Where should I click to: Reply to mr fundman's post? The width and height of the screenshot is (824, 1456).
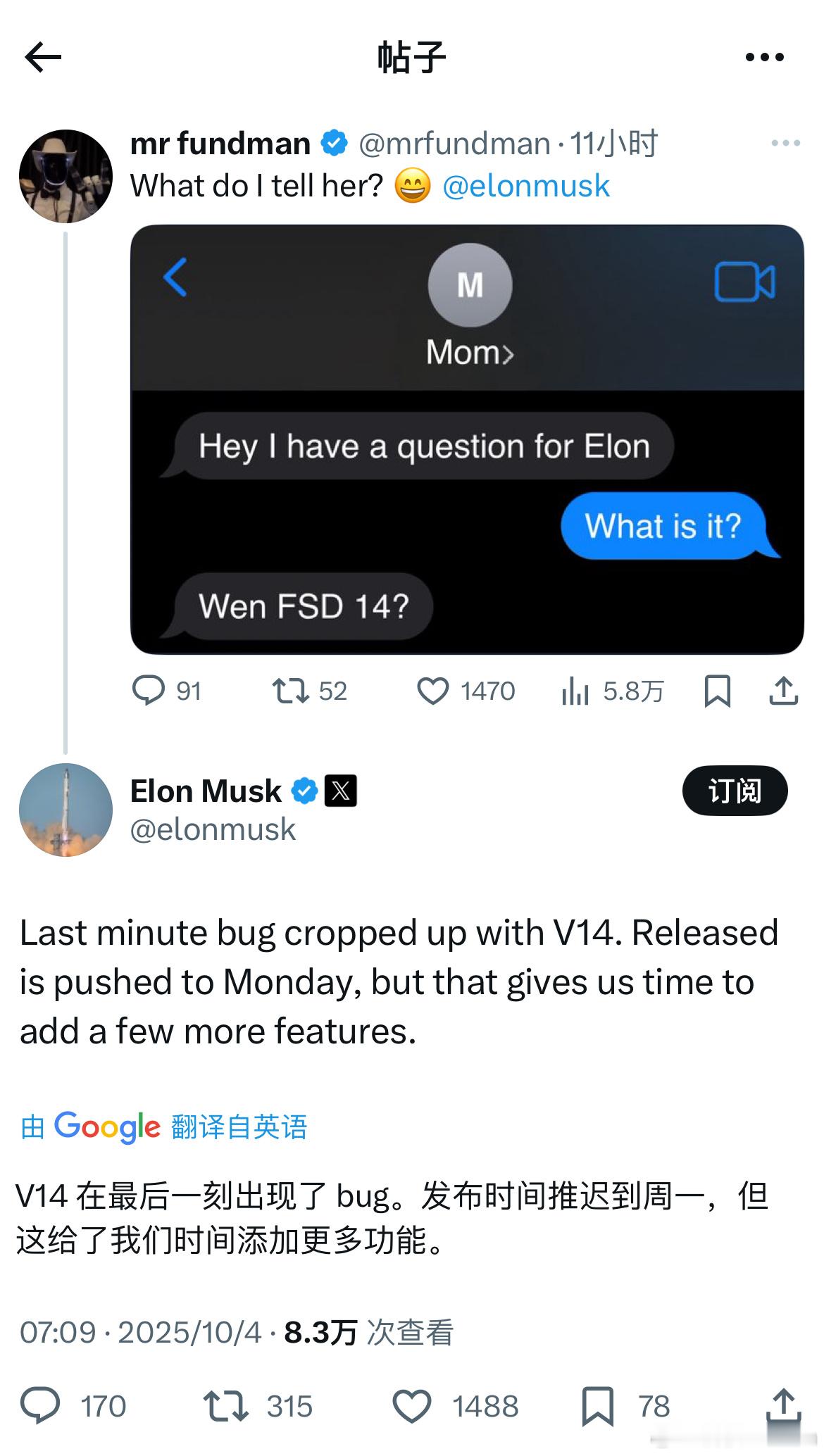[x=149, y=691]
